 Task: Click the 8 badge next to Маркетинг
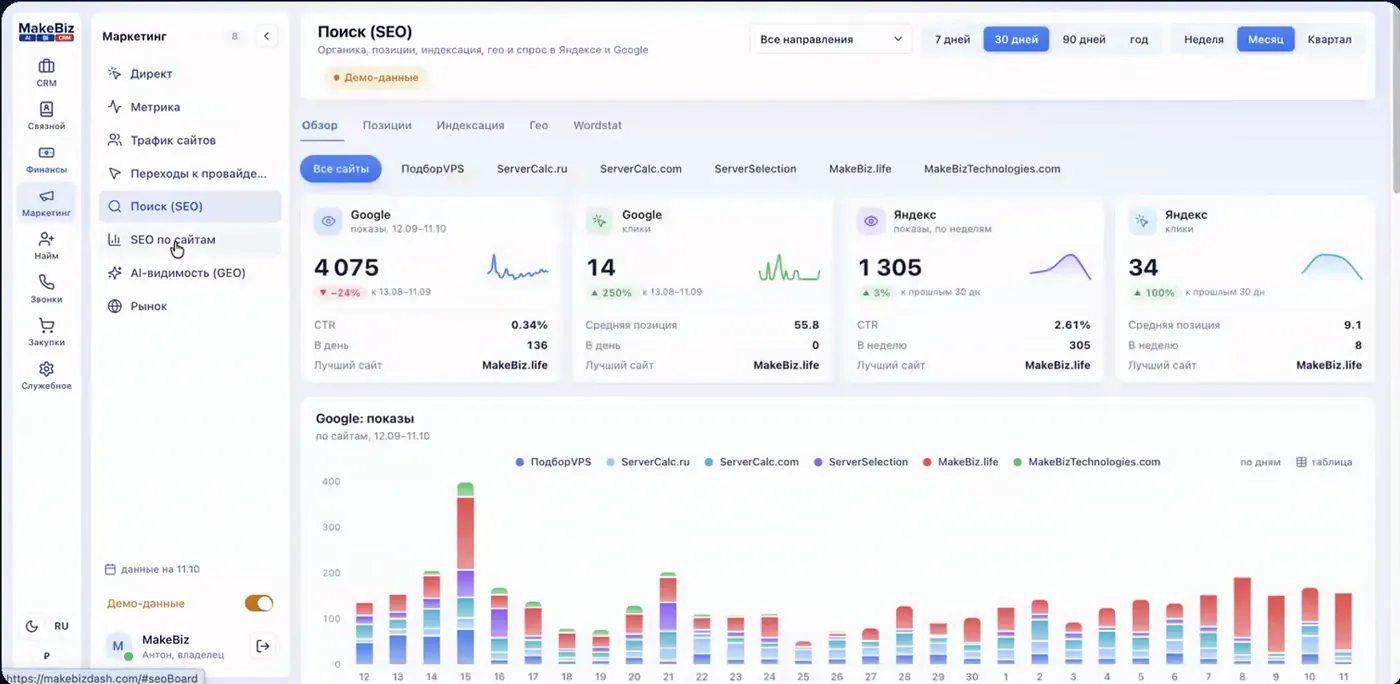[235, 36]
